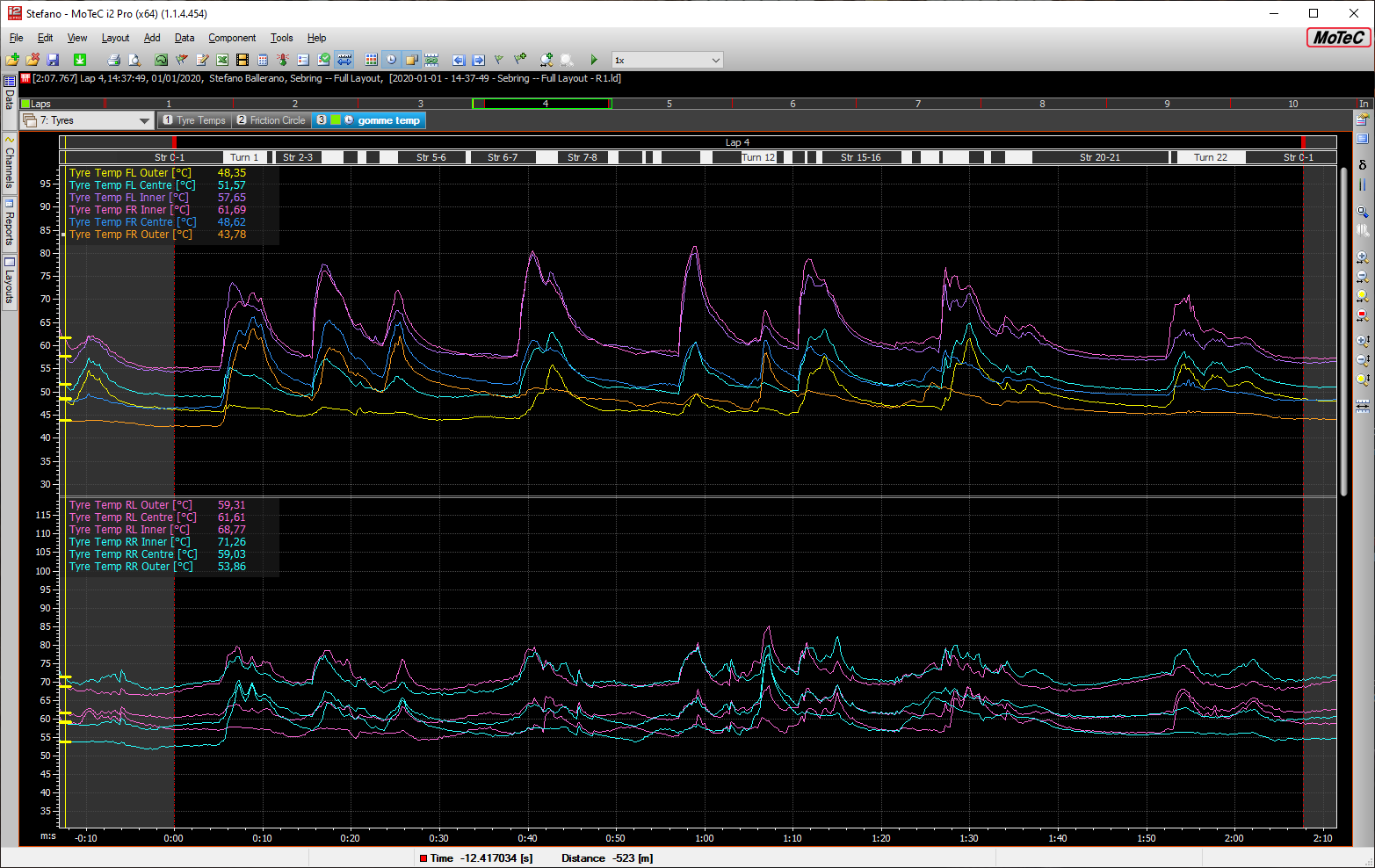Zoom in horizontally with plus magnifier

(x=1363, y=257)
